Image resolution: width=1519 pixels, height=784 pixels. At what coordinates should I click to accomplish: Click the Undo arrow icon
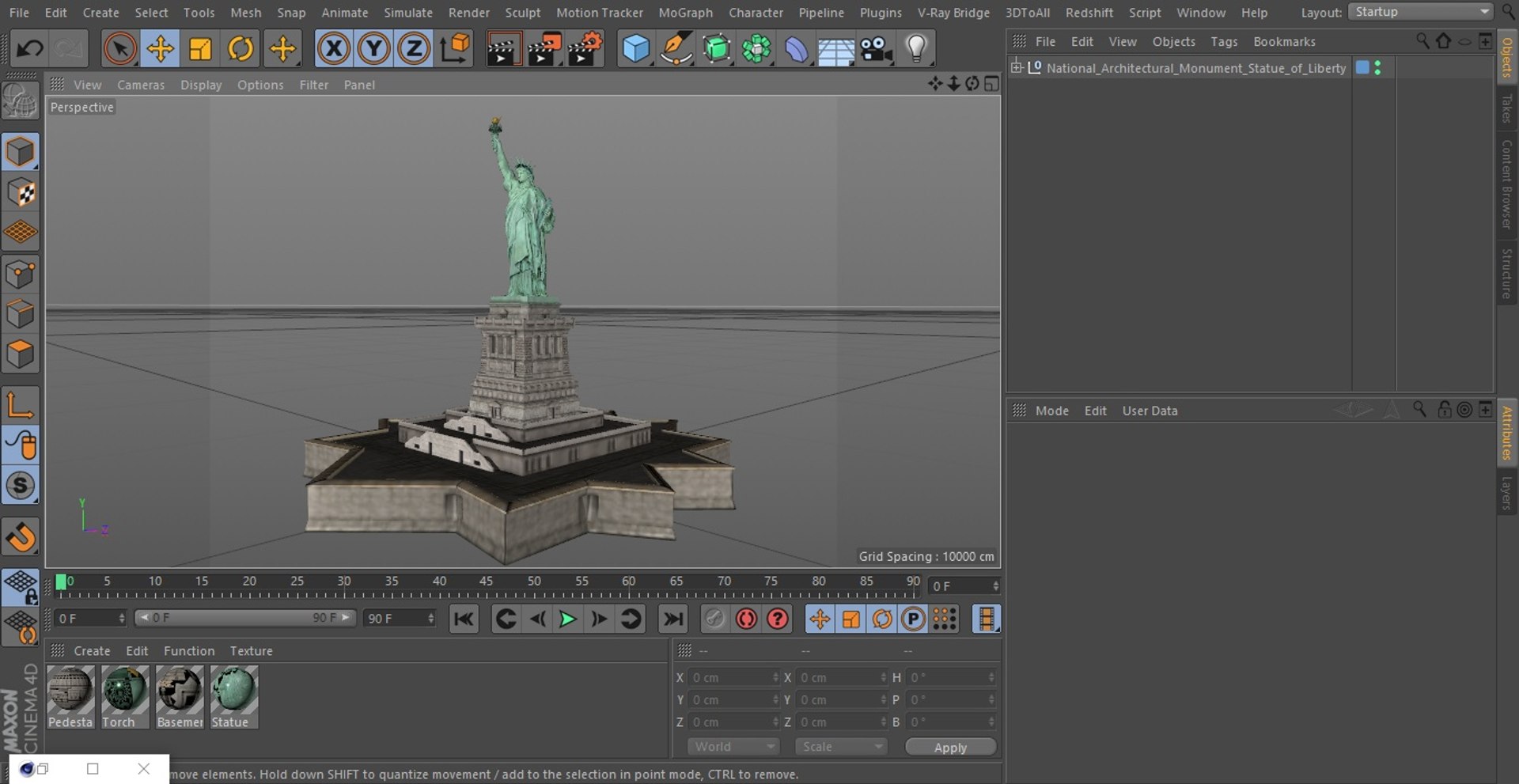tap(30, 49)
